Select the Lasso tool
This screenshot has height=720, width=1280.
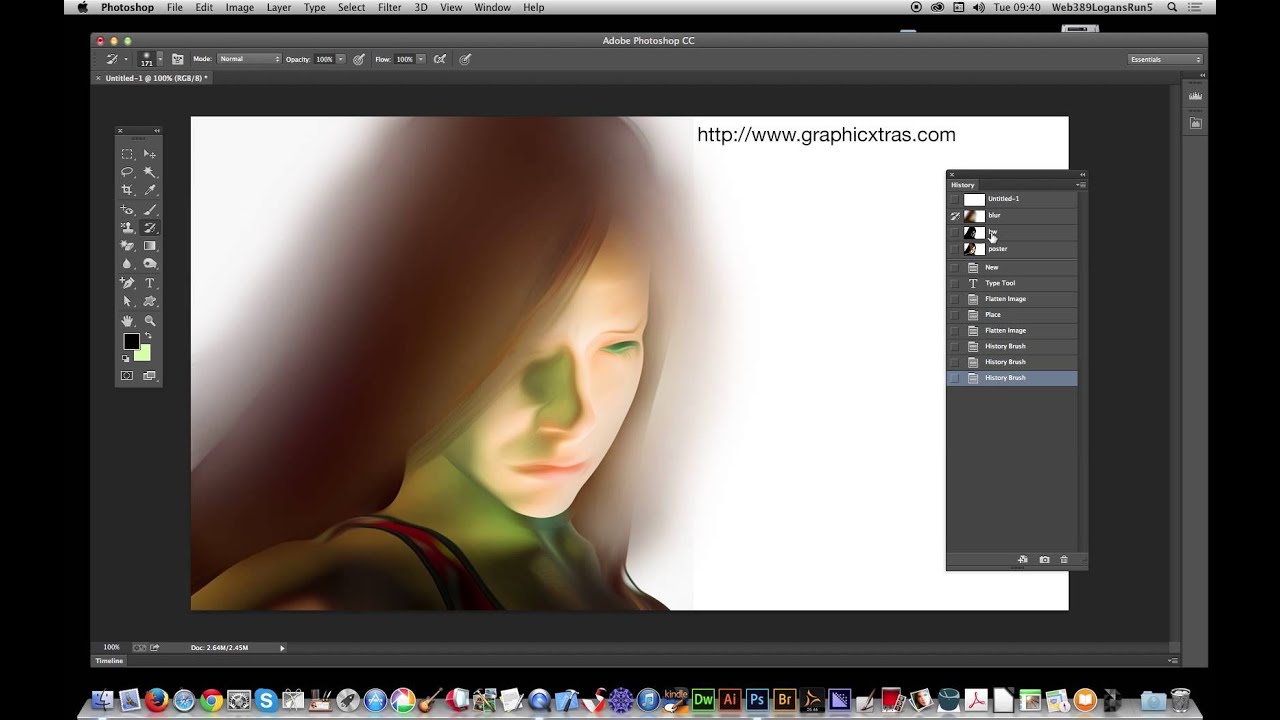127,172
